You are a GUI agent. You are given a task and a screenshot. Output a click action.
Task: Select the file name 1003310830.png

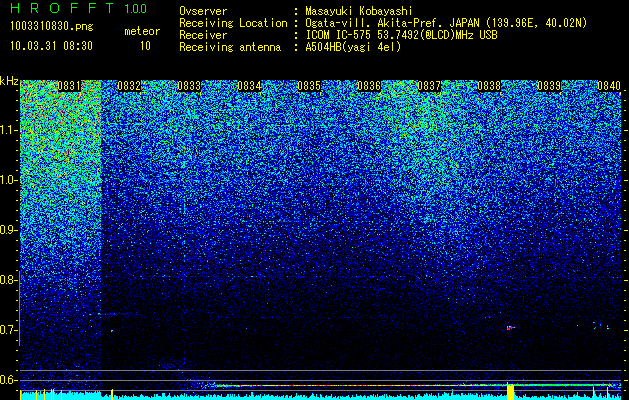pos(52,26)
